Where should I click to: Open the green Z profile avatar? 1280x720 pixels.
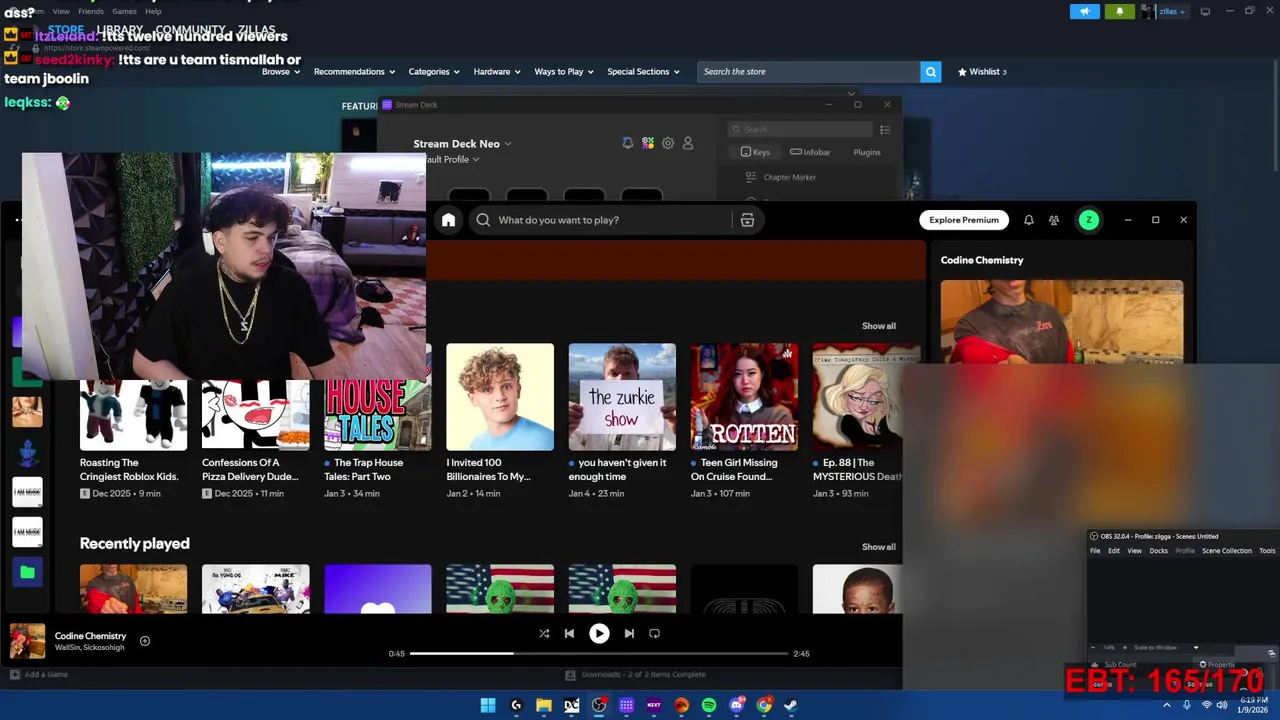[x=1089, y=220]
